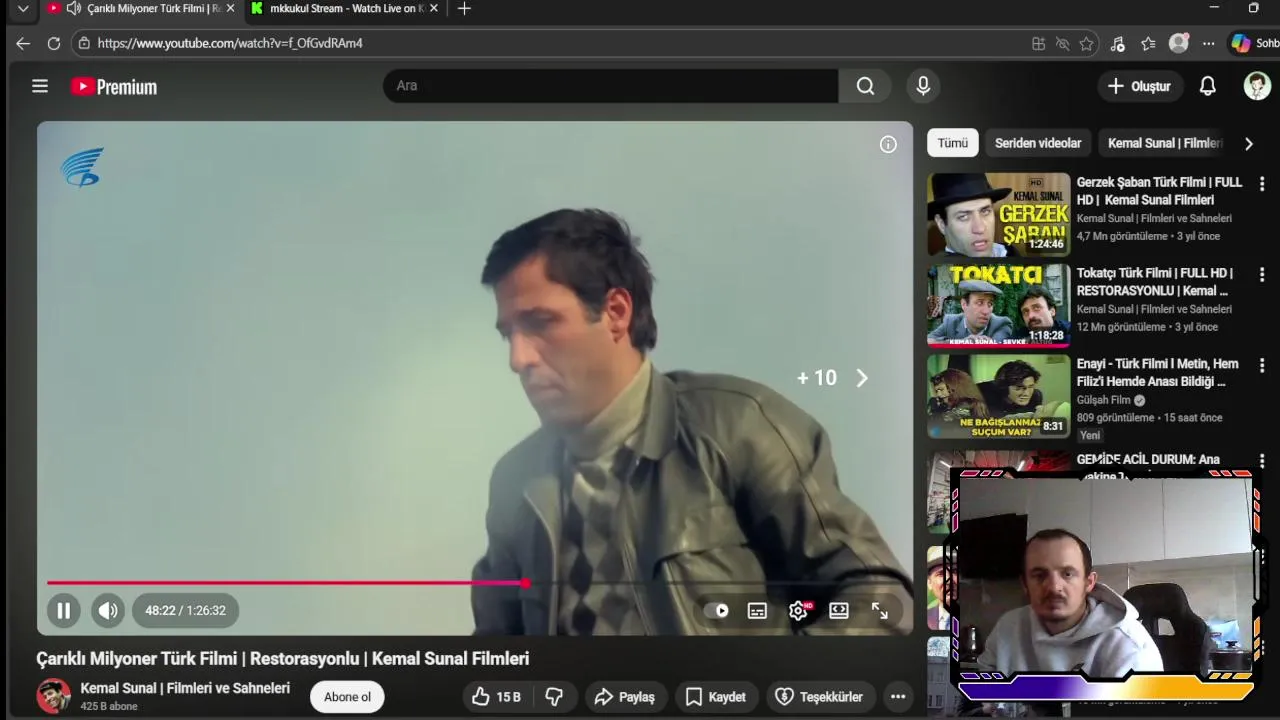Show more filter chips with right arrow
The image size is (1280, 720).
(1248, 144)
